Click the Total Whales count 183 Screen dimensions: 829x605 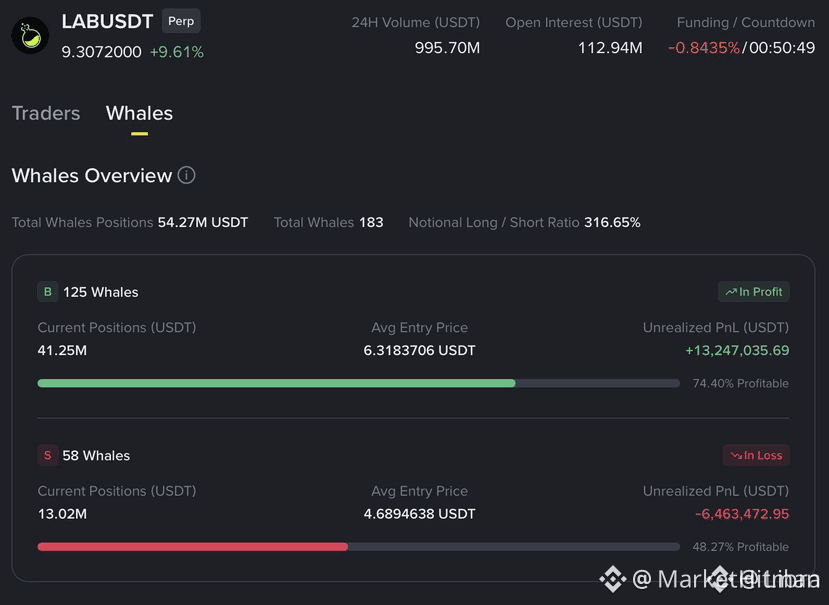point(371,222)
